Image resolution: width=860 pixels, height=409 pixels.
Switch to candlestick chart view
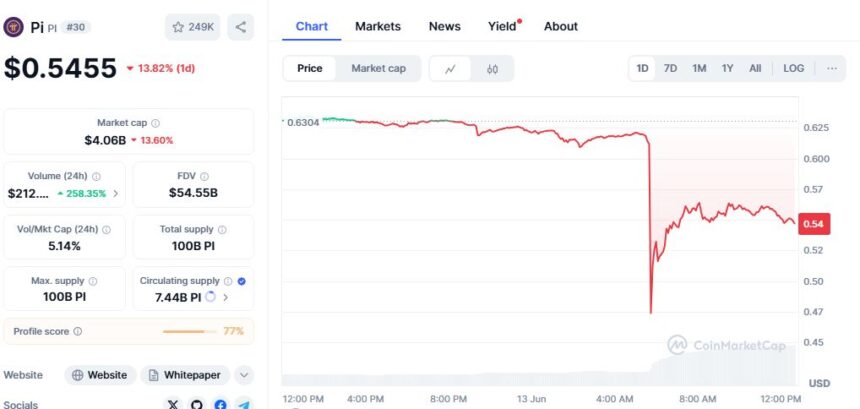pos(492,69)
